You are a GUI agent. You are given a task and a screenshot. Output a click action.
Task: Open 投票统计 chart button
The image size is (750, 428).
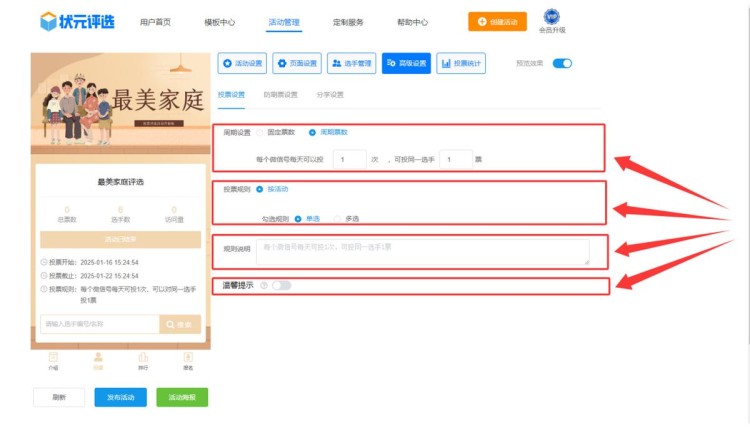pyautogui.click(x=461, y=63)
